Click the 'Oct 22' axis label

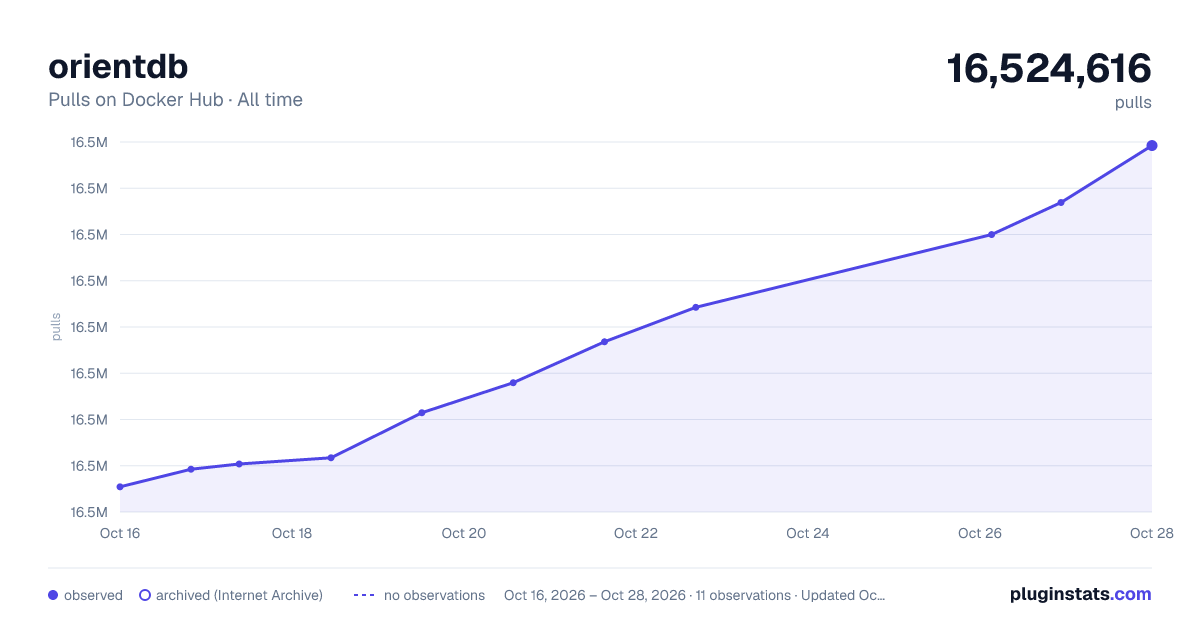636,533
